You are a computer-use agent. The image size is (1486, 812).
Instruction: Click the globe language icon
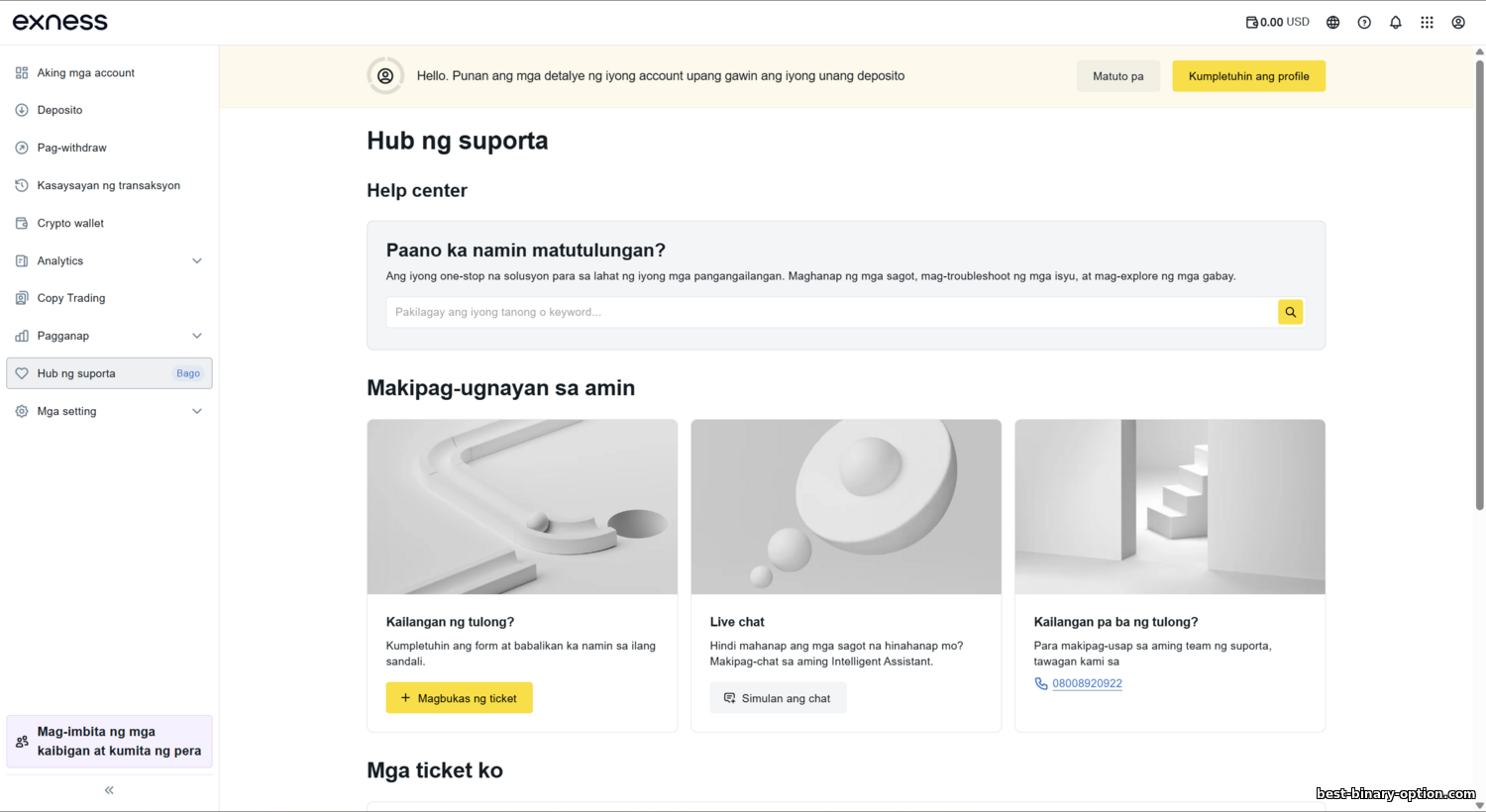[1332, 22]
